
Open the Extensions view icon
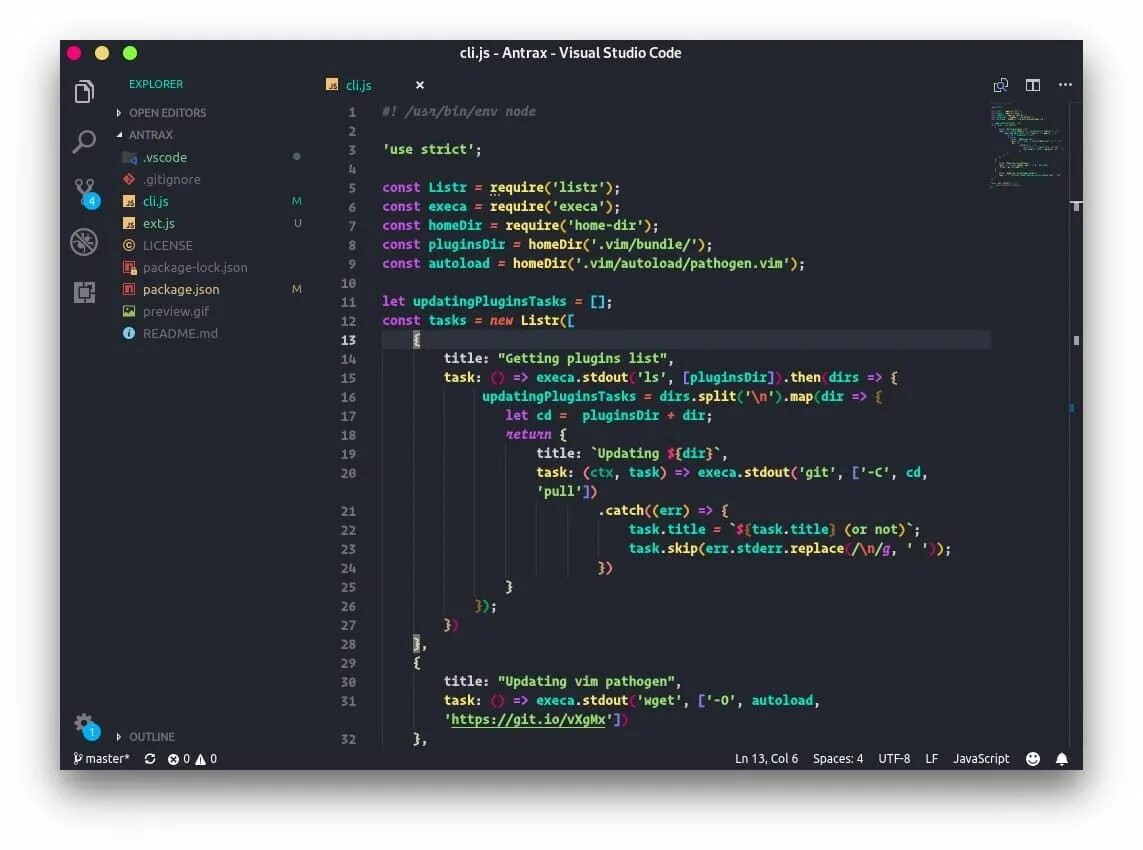pos(85,292)
